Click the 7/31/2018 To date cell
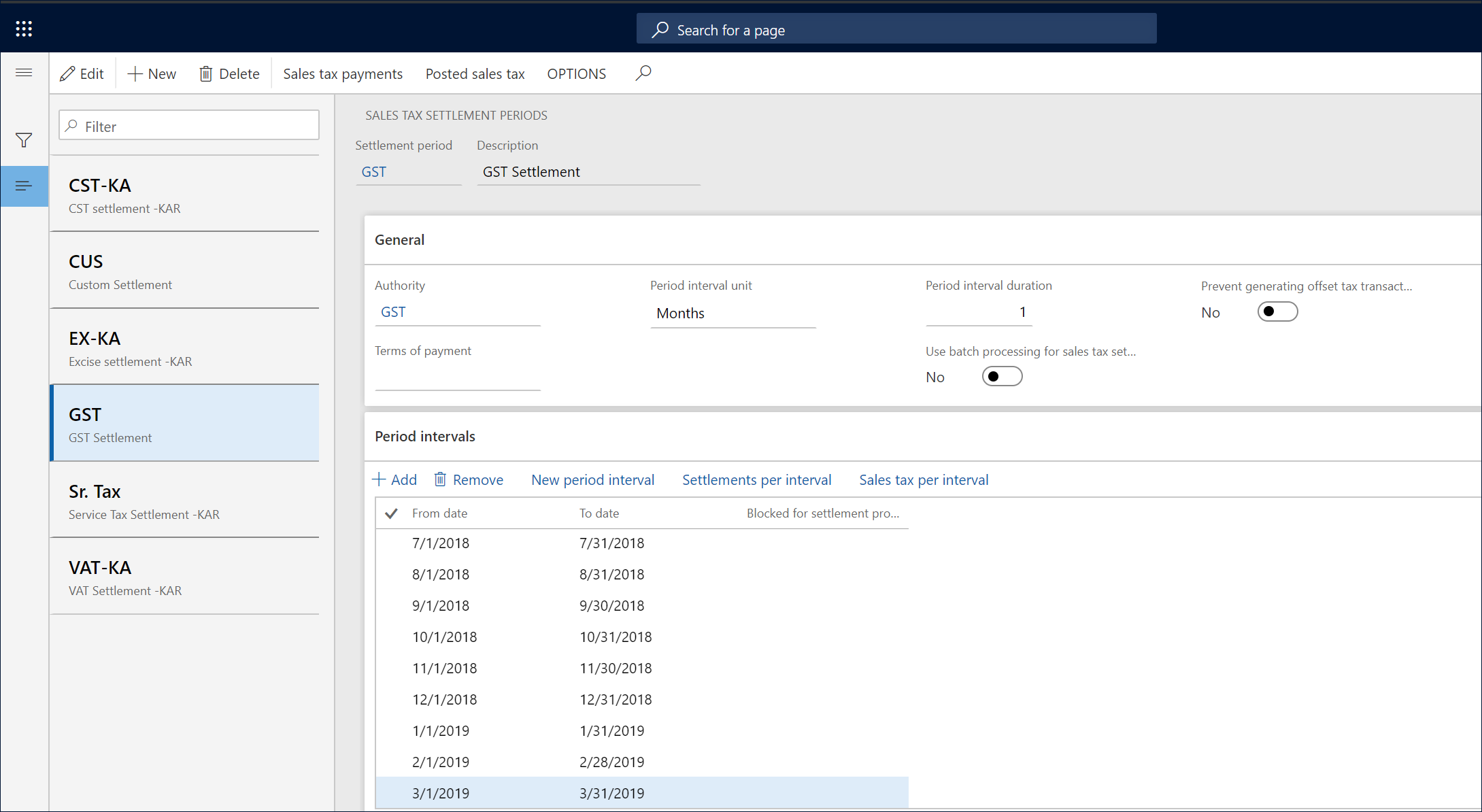 pyautogui.click(x=611, y=543)
